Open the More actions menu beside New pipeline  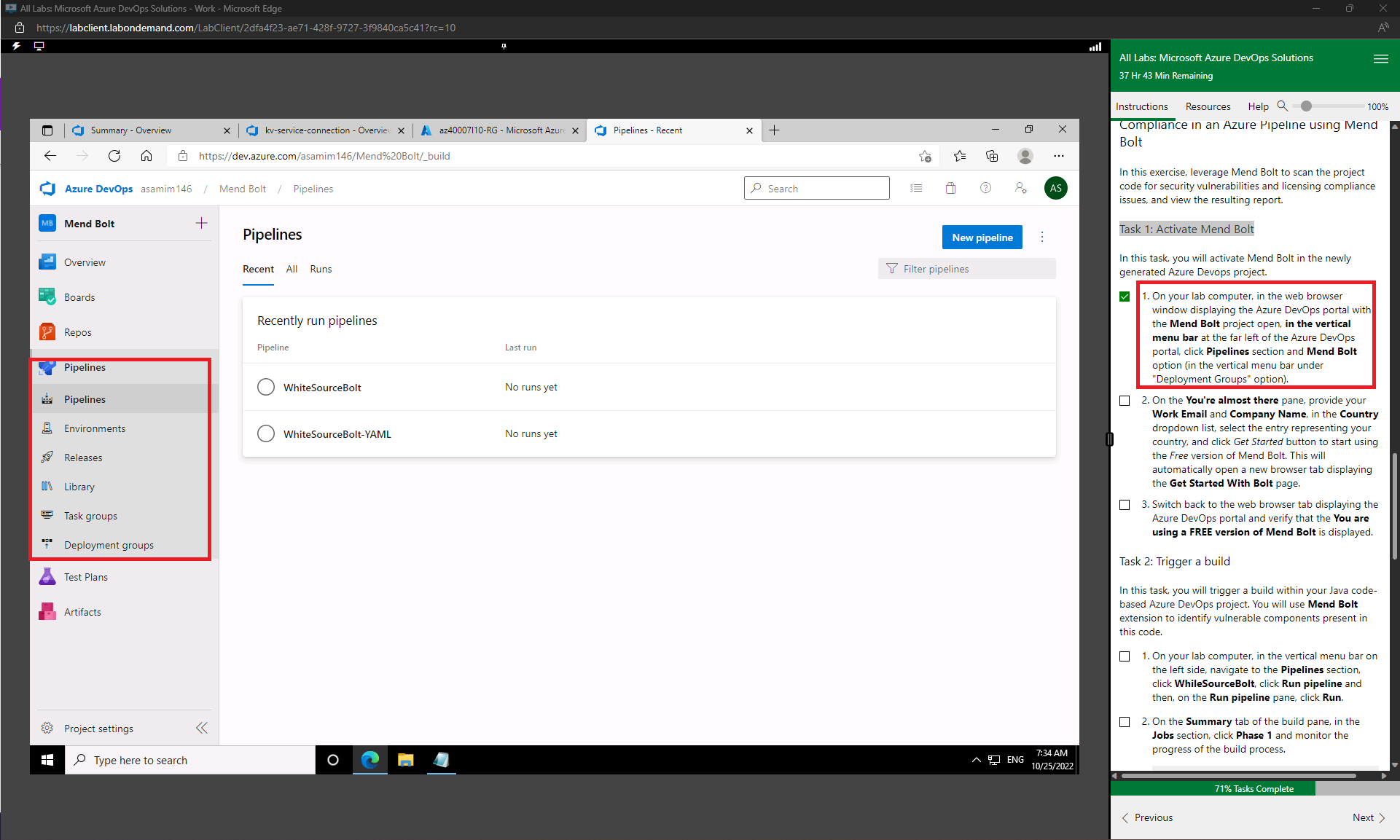click(1042, 238)
